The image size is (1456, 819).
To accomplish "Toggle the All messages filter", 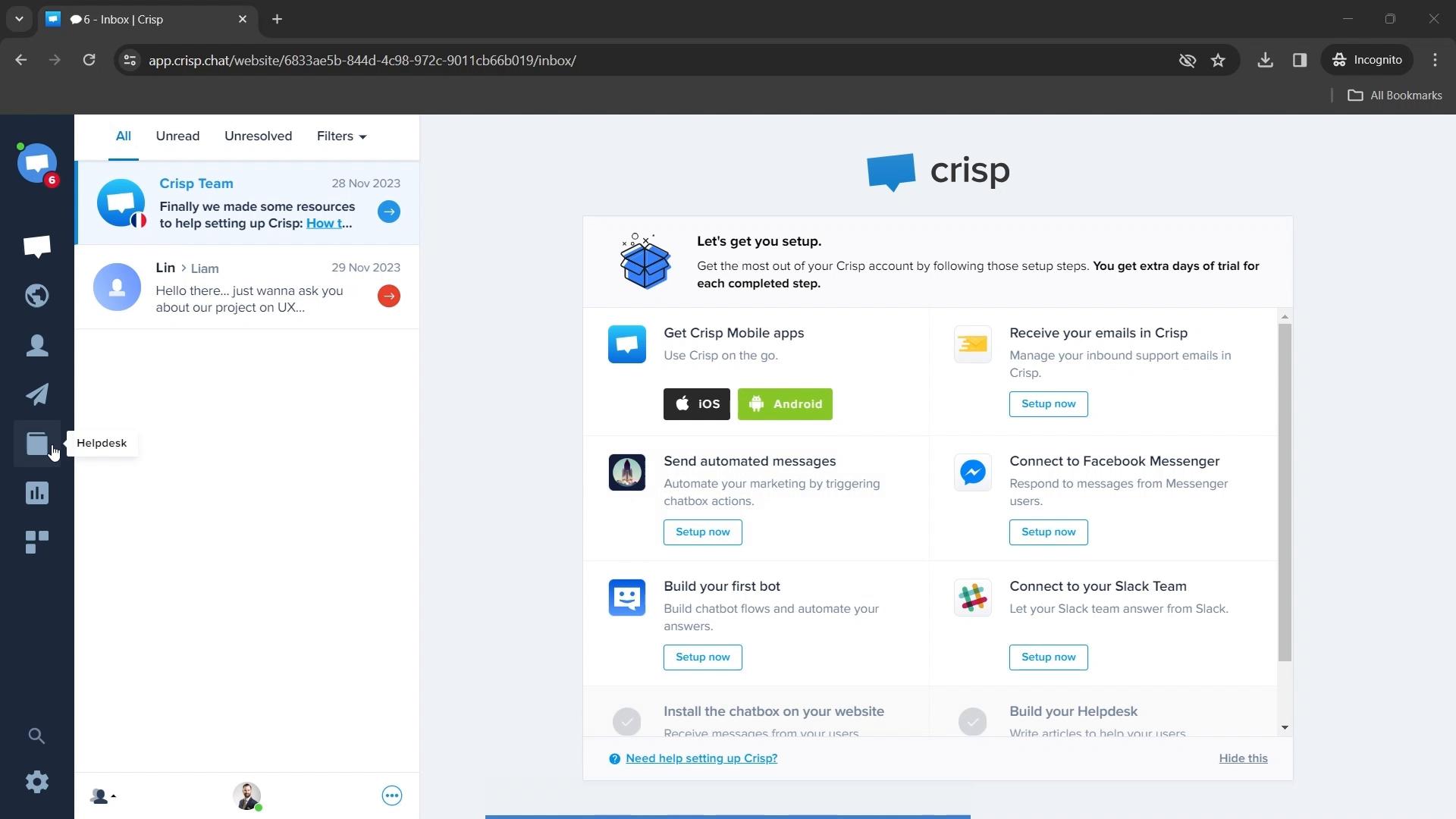I will (x=123, y=136).
